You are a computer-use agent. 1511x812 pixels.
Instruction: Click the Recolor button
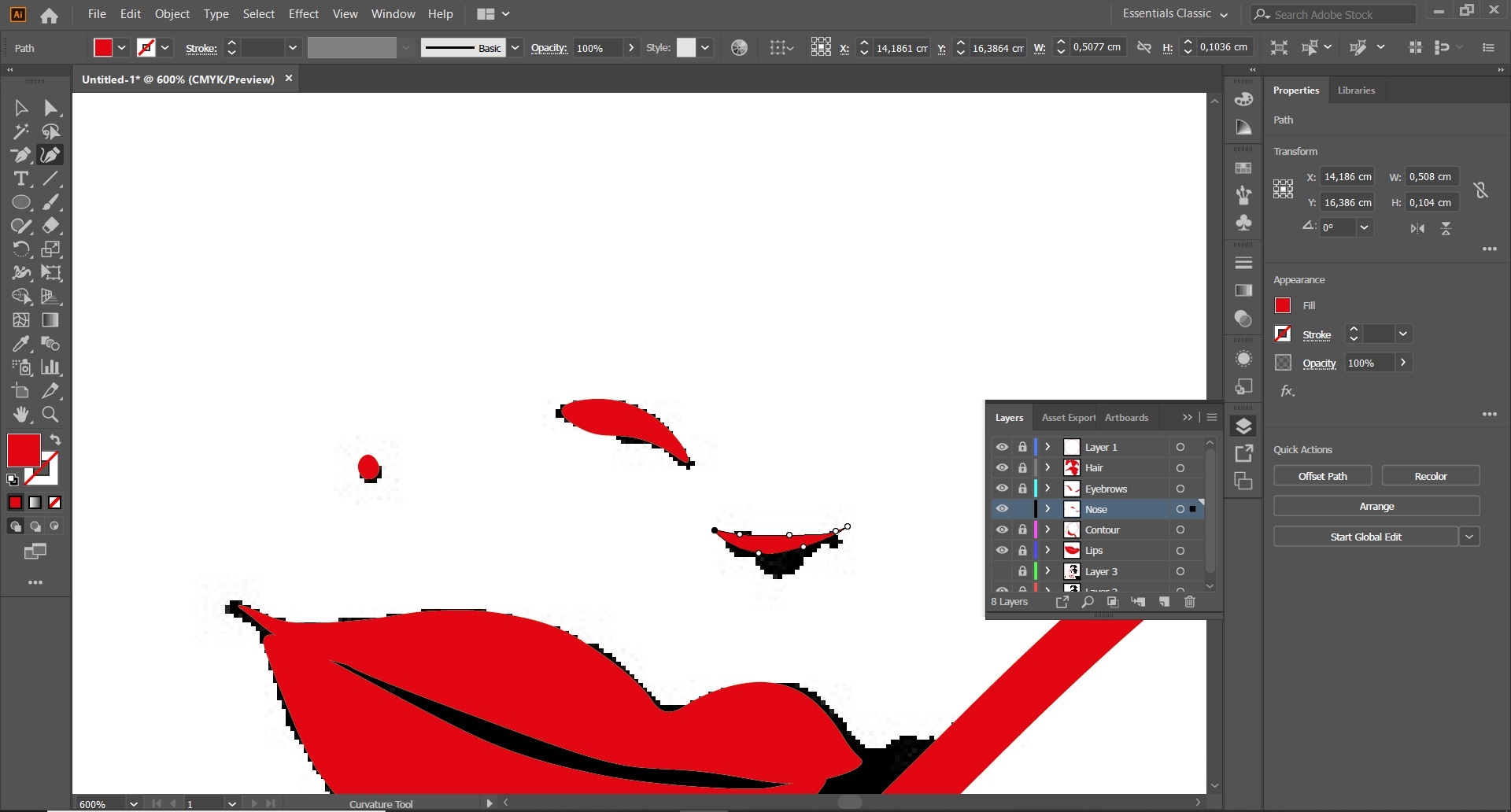pos(1430,476)
